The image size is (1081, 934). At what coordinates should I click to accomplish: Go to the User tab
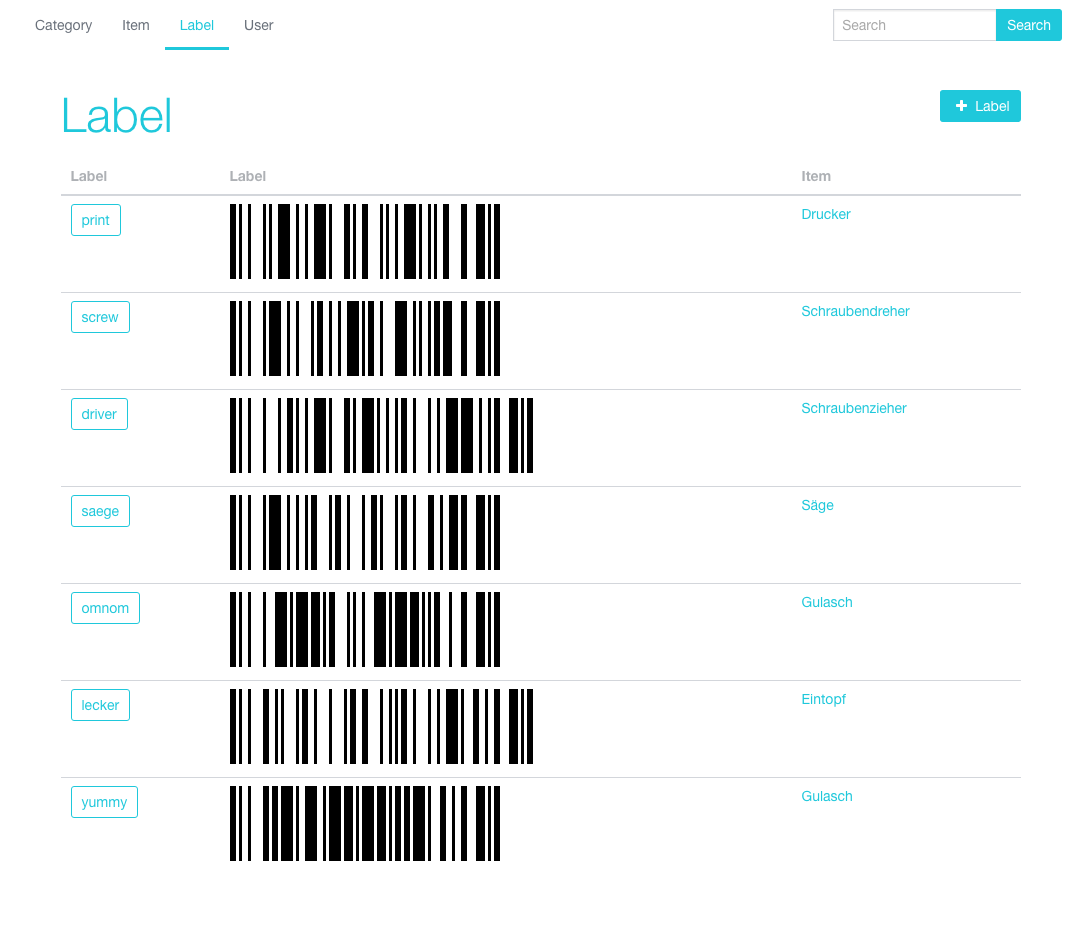click(x=259, y=26)
